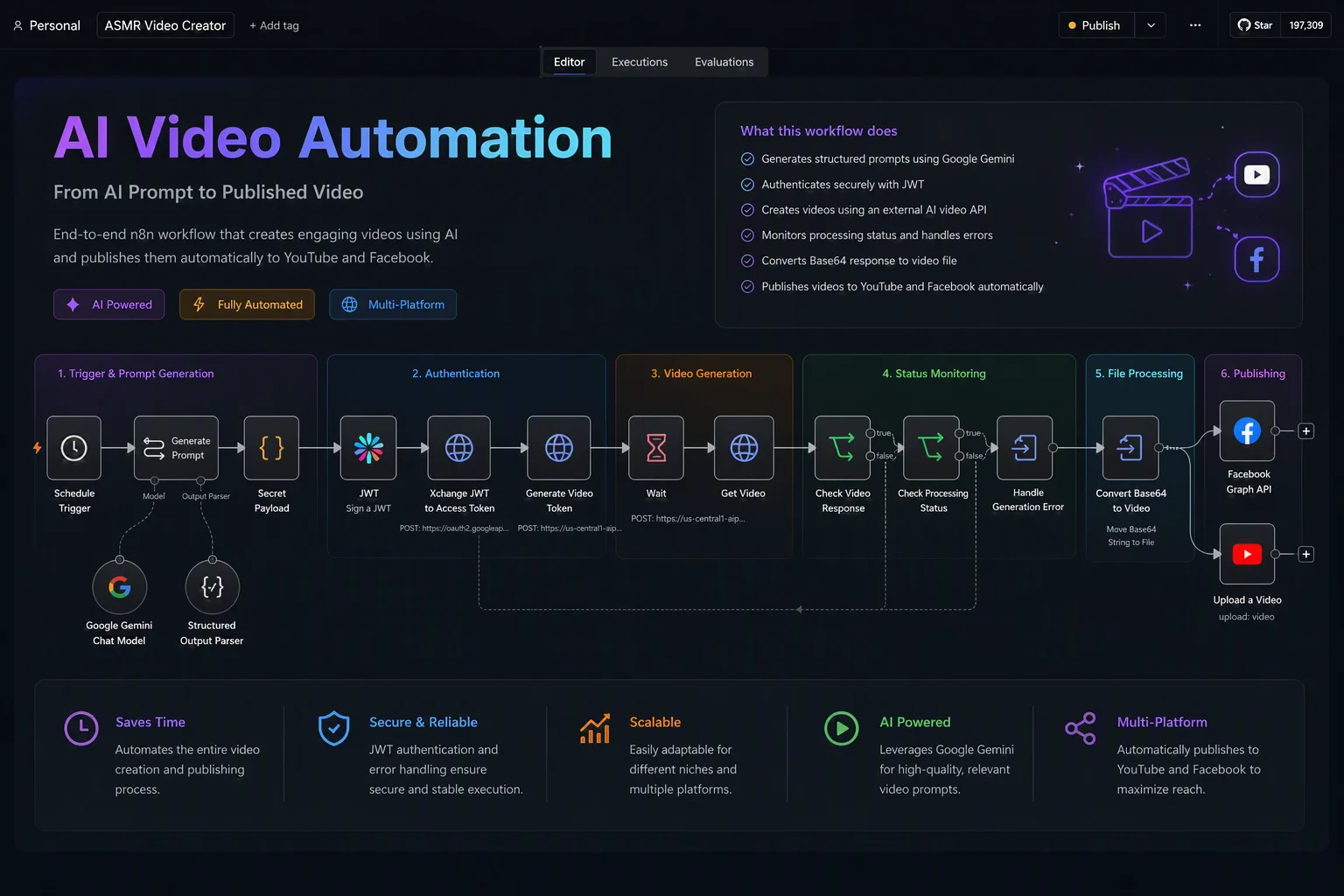The image size is (1344, 896).
Task: Select Convert Base64 to Video node
Action: tap(1130, 448)
